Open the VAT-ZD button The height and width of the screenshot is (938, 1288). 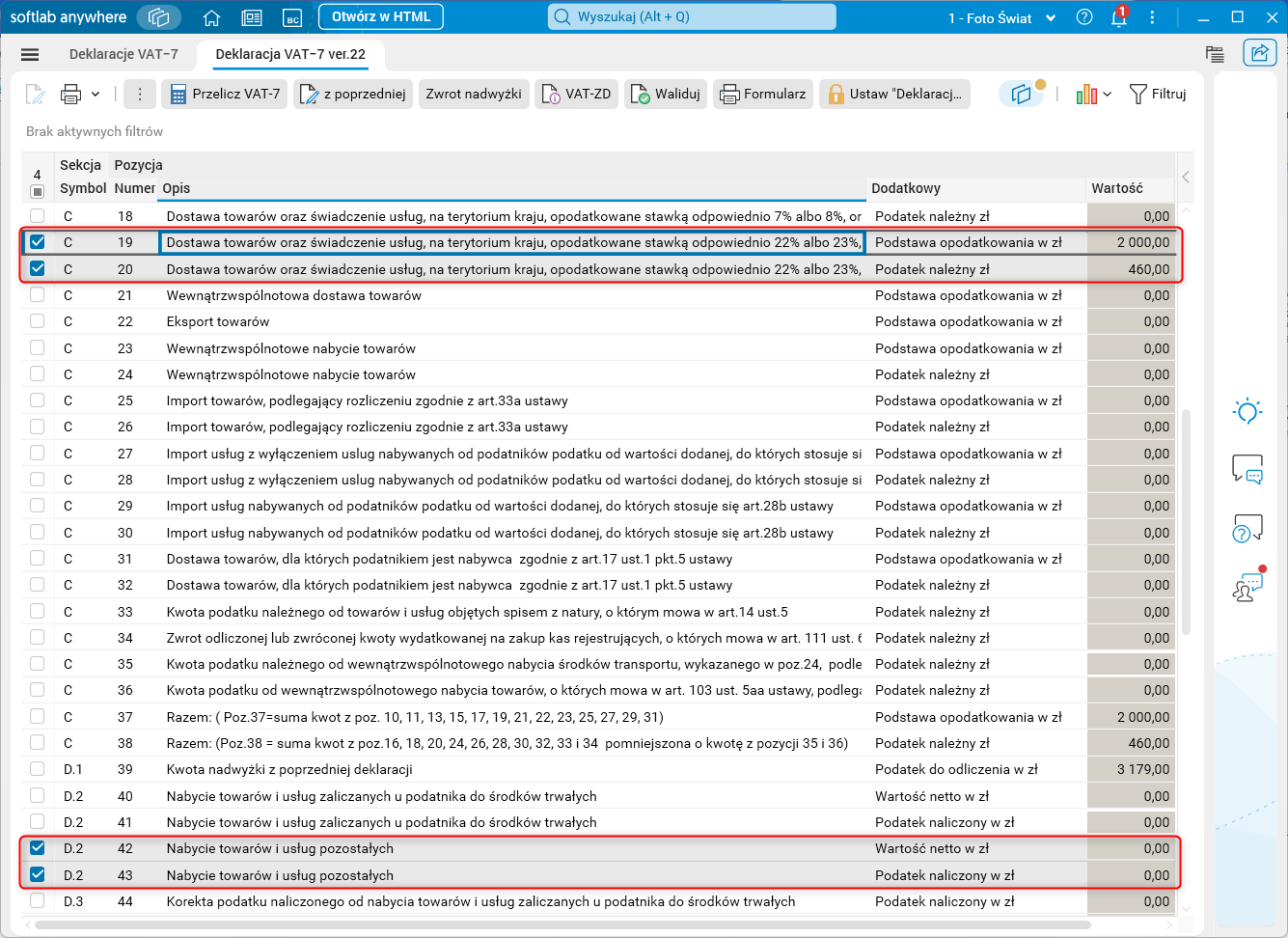coord(577,94)
